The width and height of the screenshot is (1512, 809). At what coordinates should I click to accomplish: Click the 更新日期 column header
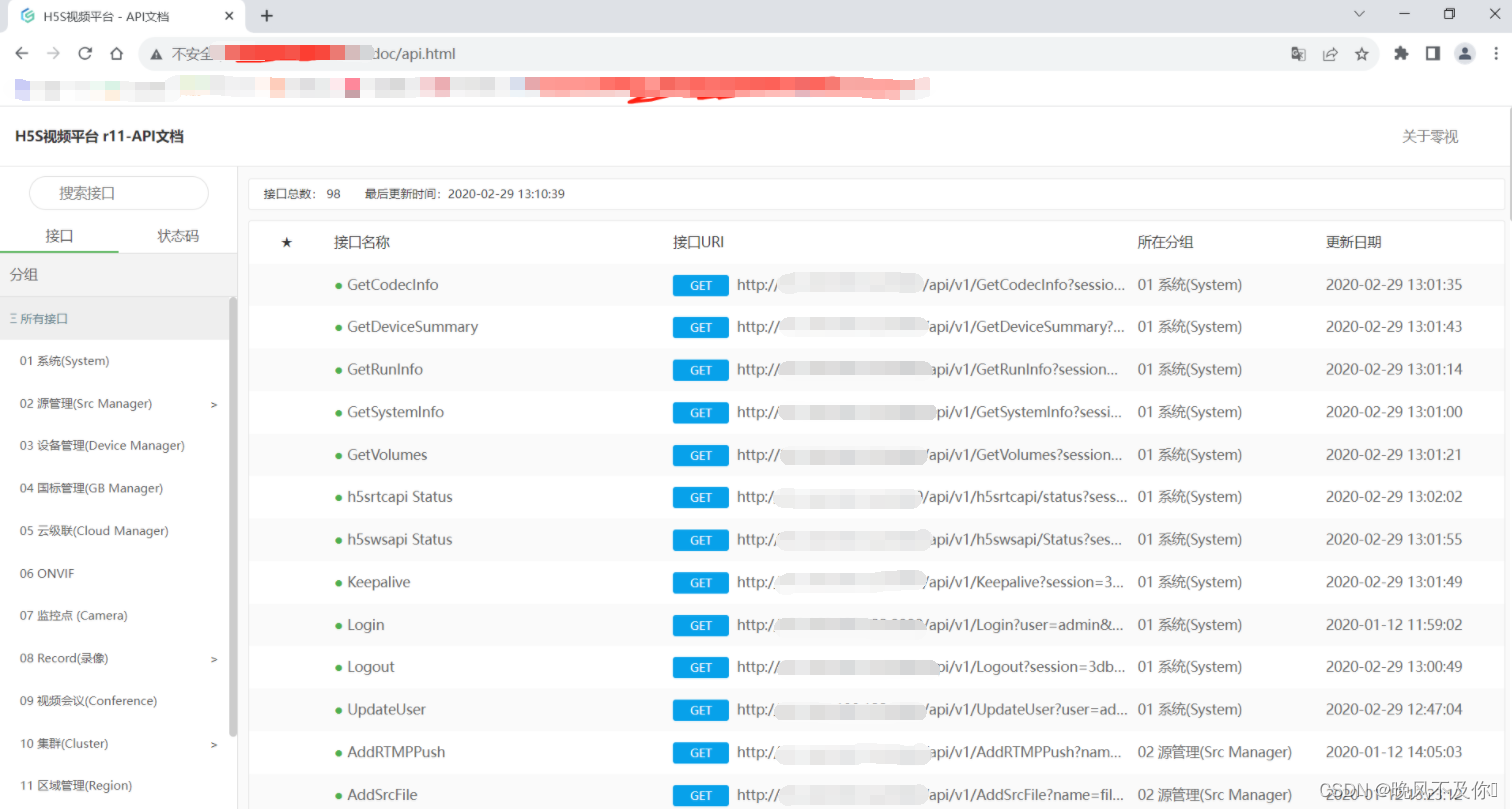point(1354,243)
